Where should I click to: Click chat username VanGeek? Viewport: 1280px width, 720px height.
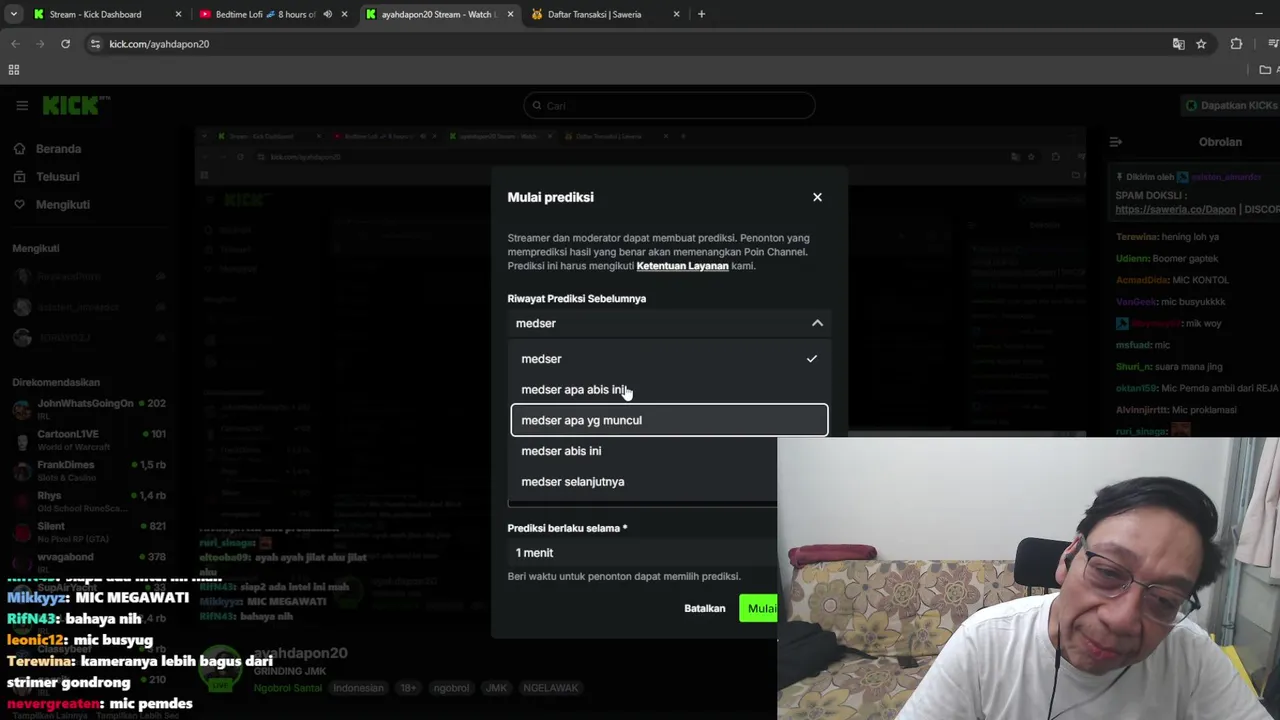(x=1135, y=302)
